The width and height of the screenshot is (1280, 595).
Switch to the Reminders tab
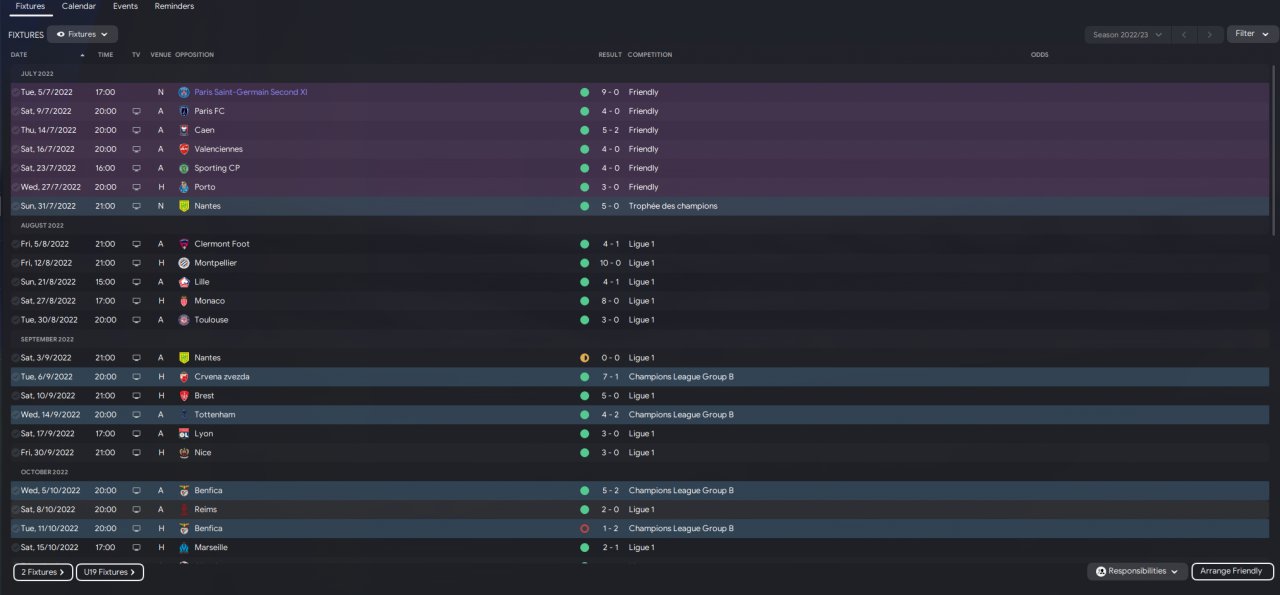(x=174, y=6)
